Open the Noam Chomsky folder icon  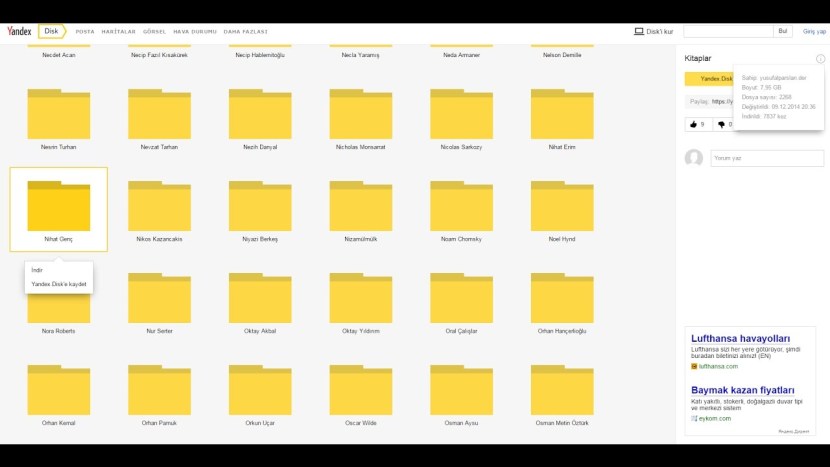461,207
